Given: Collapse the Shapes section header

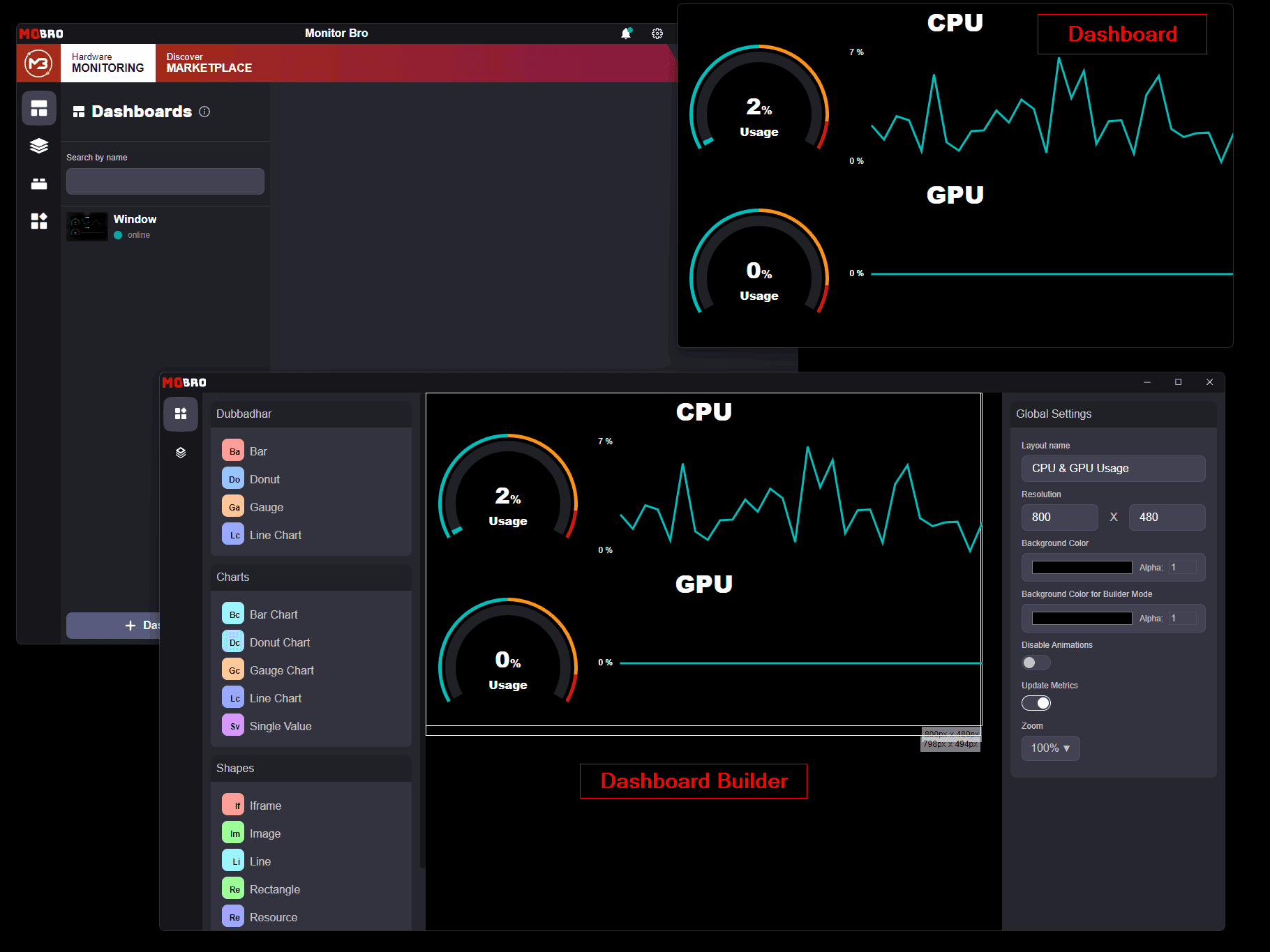Looking at the screenshot, I should click(311, 768).
